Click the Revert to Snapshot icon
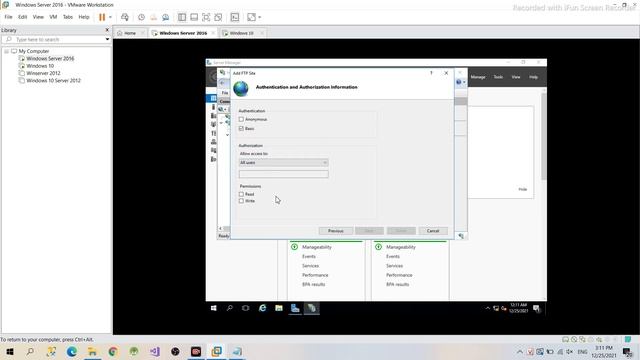This screenshot has width=640, height=360. click(153, 17)
